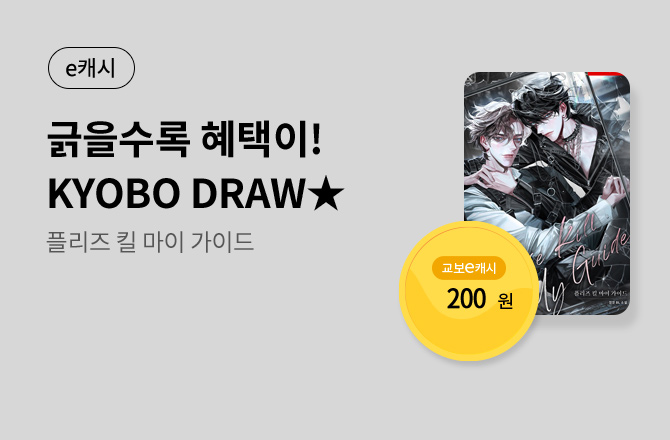Click the small Korean title on cover
The width and height of the screenshot is (670, 440).
[x=600, y=294]
